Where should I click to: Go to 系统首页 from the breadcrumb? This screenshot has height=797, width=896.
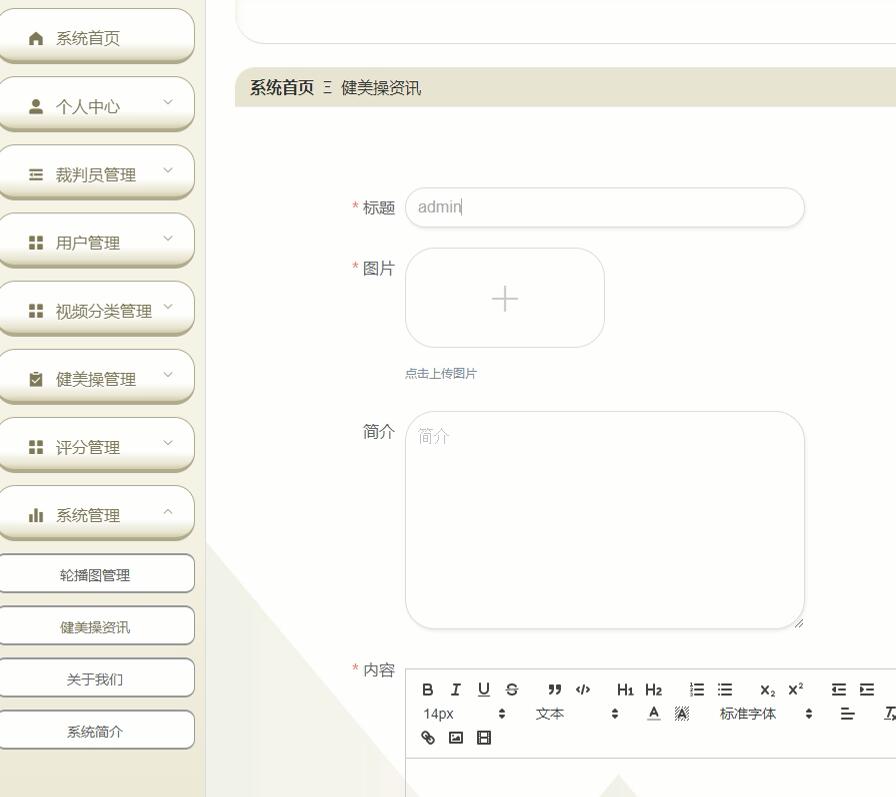(x=280, y=87)
